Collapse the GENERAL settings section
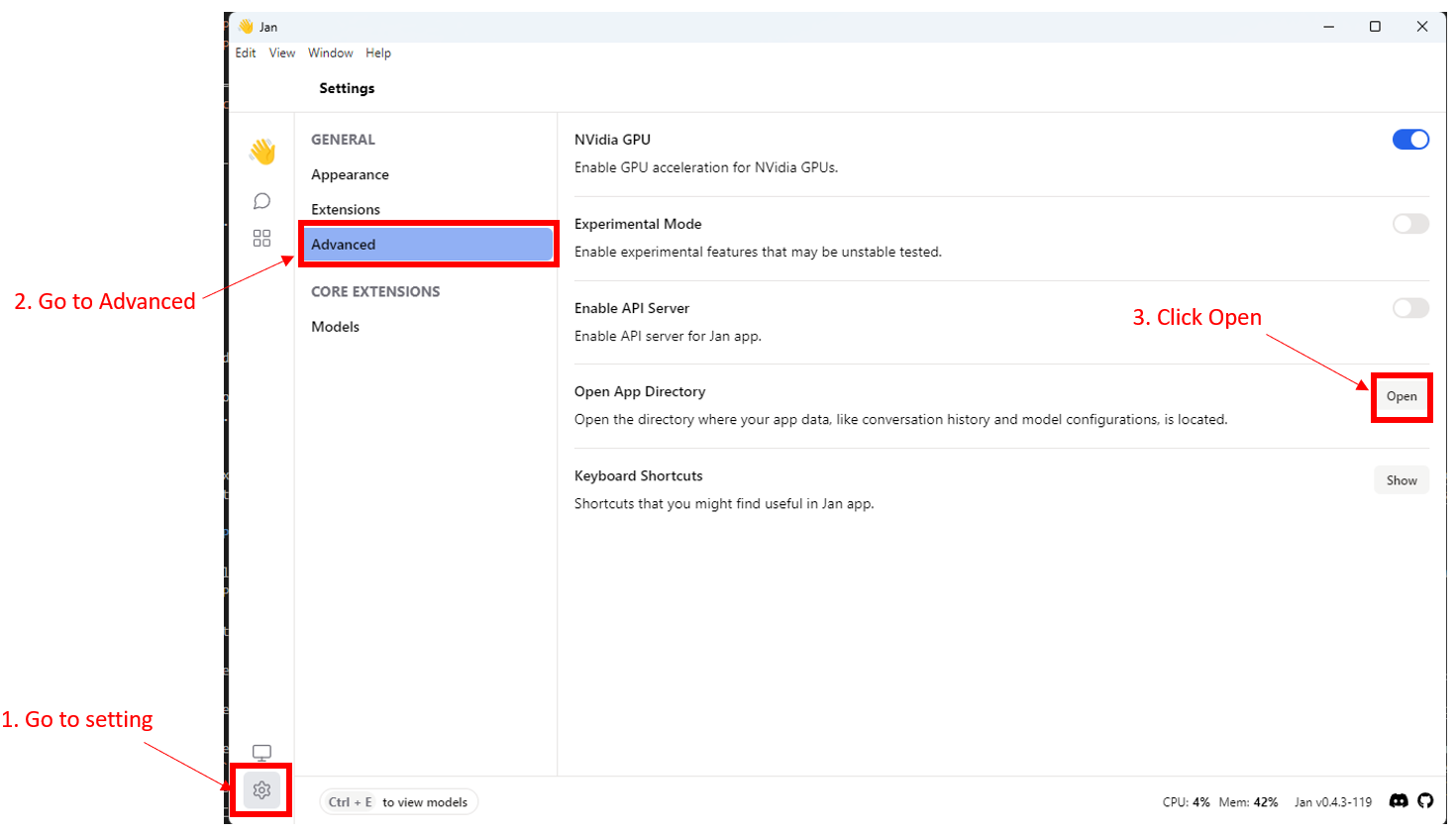This screenshot has width=1456, height=833. [x=343, y=140]
